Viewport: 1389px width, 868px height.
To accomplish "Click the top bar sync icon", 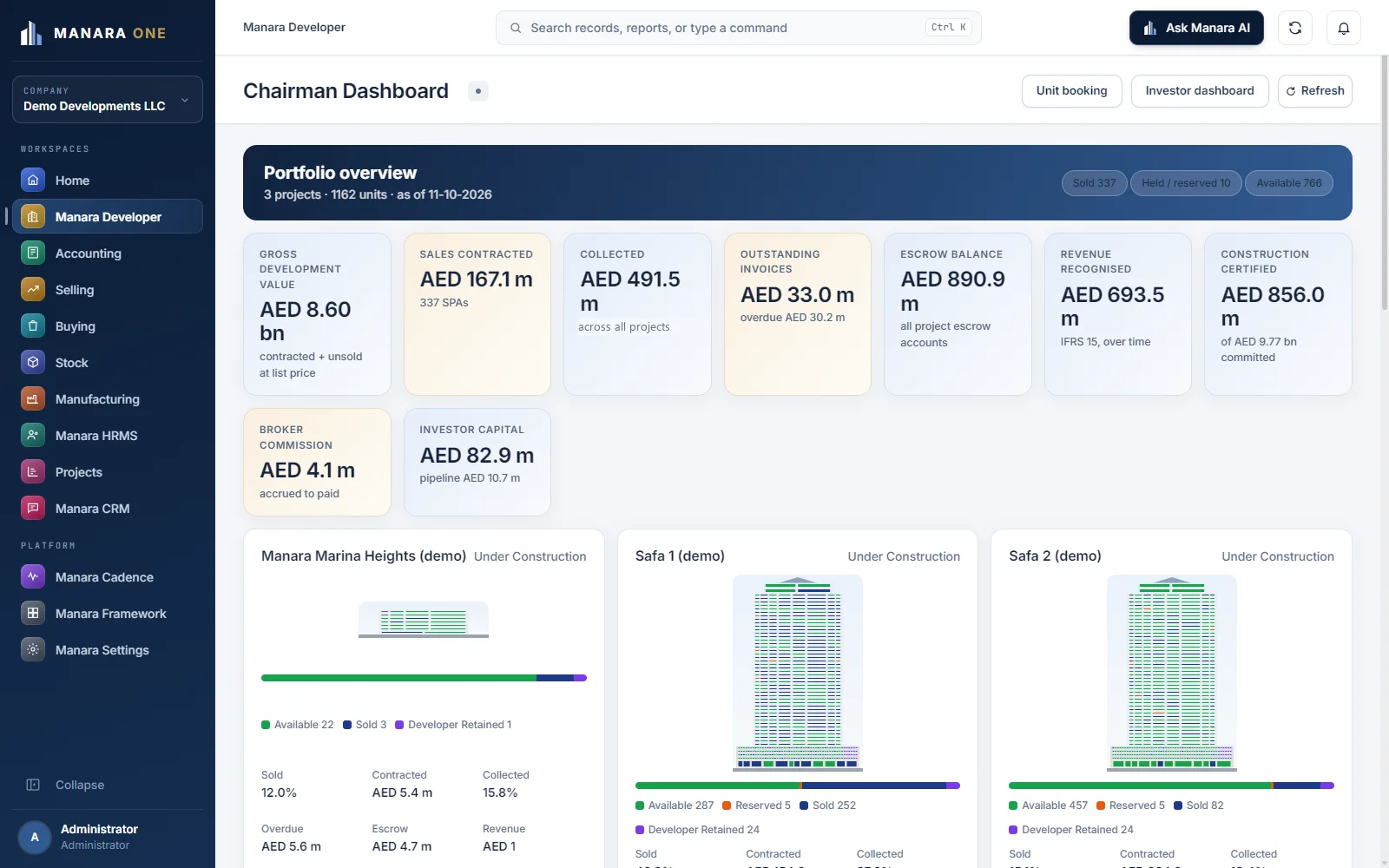I will pos(1295,28).
